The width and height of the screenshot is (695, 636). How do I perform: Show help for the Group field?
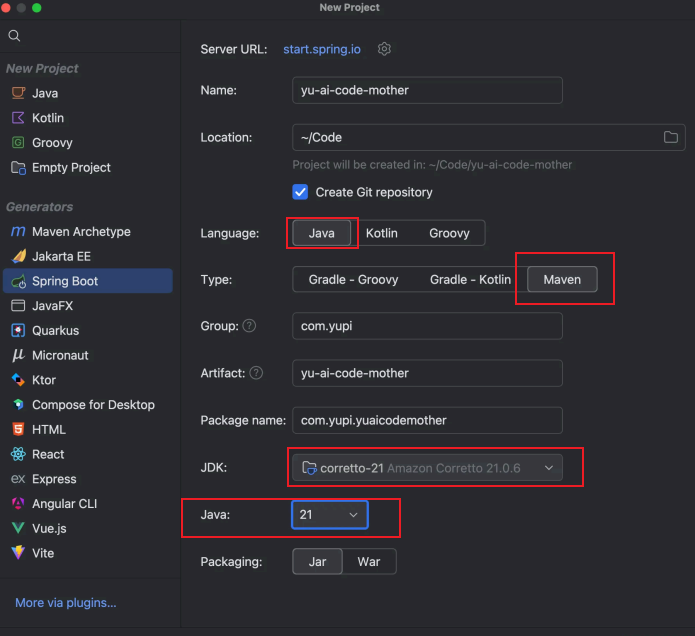pos(250,326)
